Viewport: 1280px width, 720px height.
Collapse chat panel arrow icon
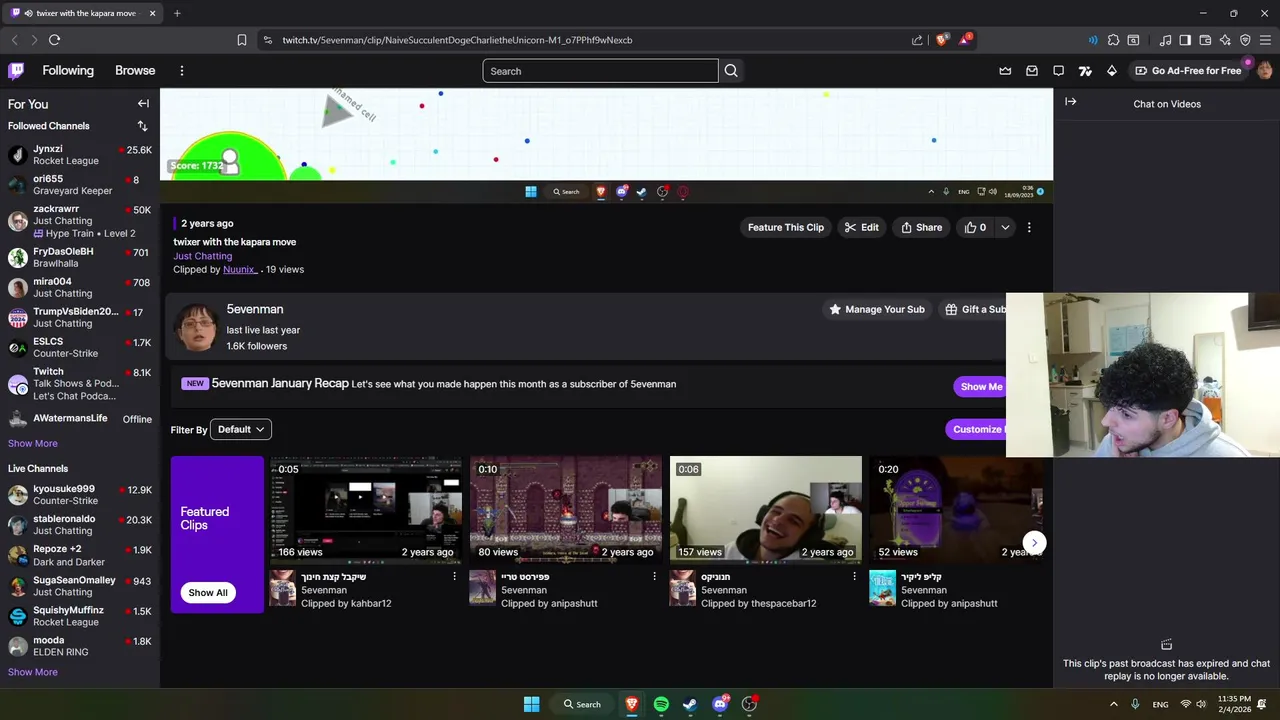click(1070, 102)
